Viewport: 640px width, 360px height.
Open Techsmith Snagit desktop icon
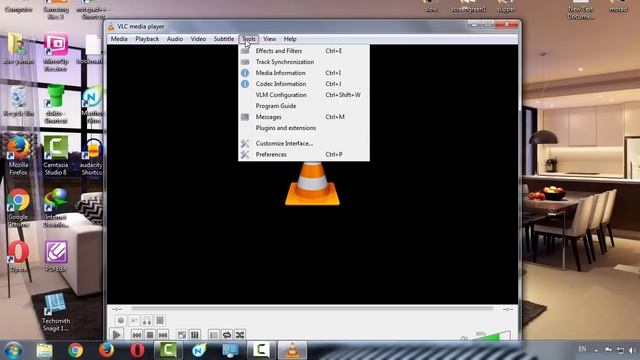click(56, 313)
